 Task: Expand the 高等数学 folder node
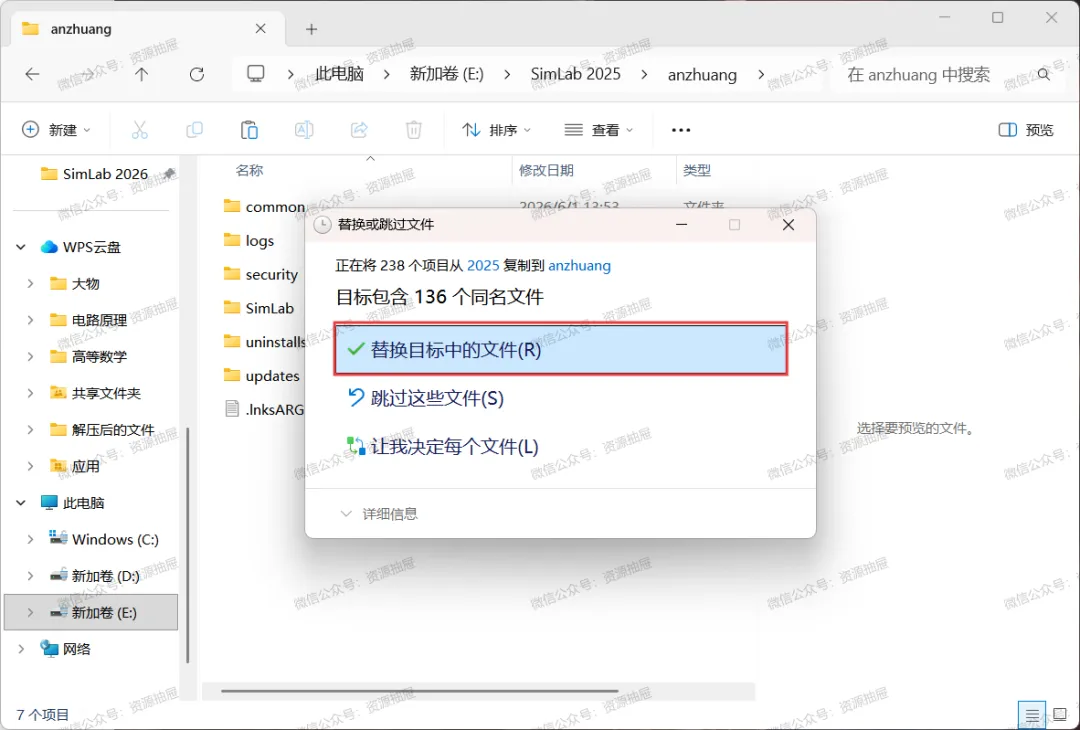[x=30, y=357]
